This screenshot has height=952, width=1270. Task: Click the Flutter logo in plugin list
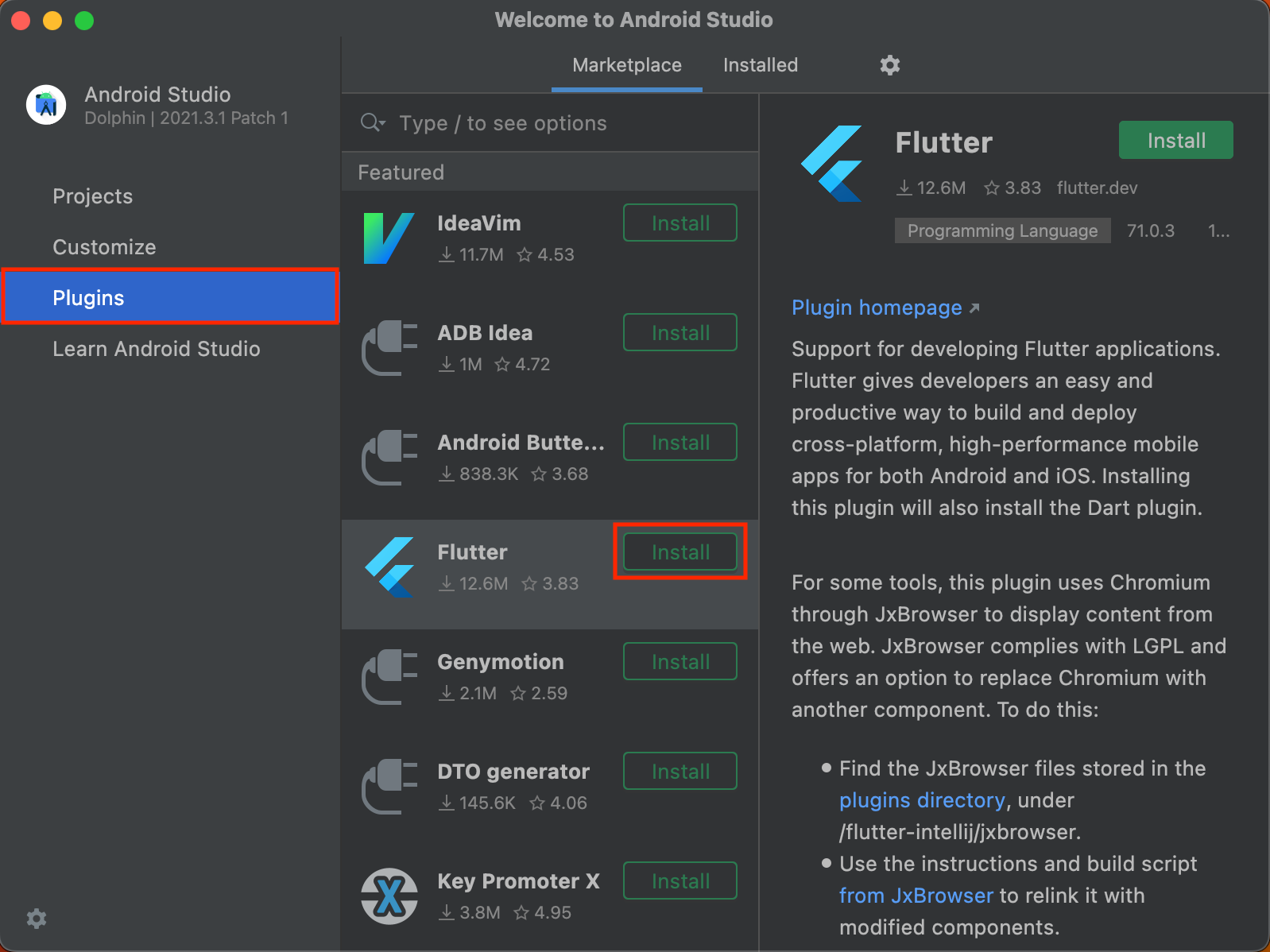389,567
